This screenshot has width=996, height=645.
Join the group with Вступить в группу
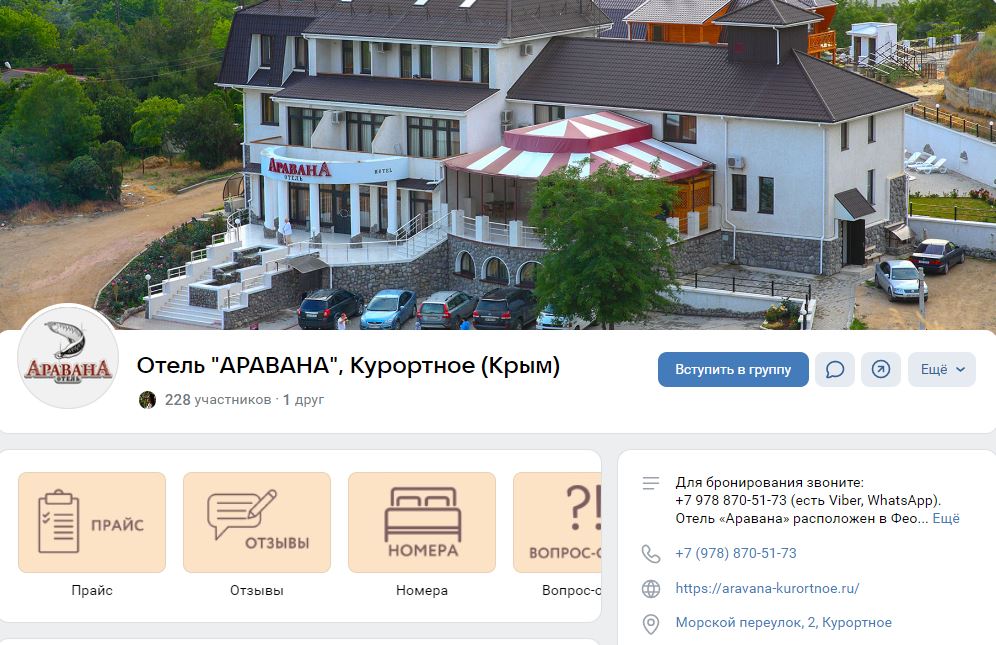click(x=733, y=369)
